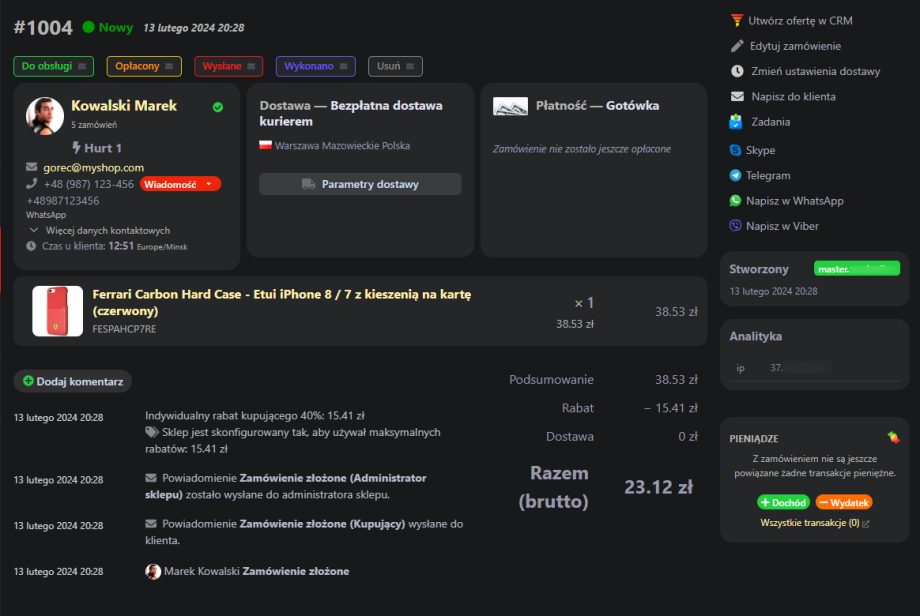Click the clock icon for delivery settings
The width and height of the screenshot is (920, 616).
(x=737, y=71)
